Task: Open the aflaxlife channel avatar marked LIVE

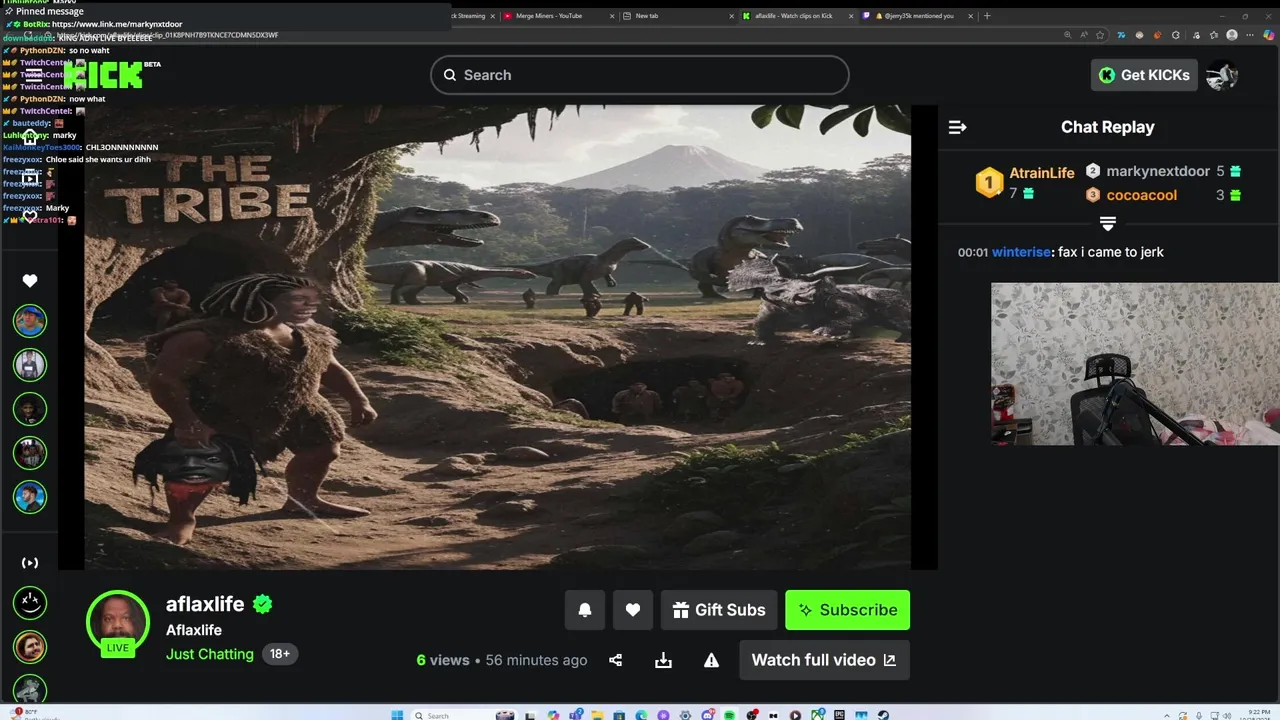Action: [x=118, y=623]
